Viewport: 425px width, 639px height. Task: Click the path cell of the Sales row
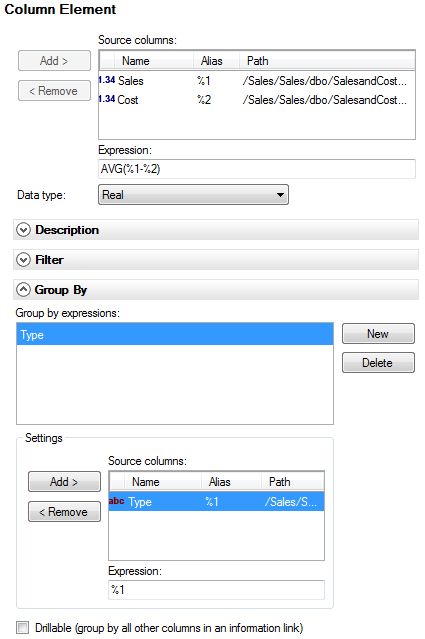pyautogui.click(x=325, y=81)
